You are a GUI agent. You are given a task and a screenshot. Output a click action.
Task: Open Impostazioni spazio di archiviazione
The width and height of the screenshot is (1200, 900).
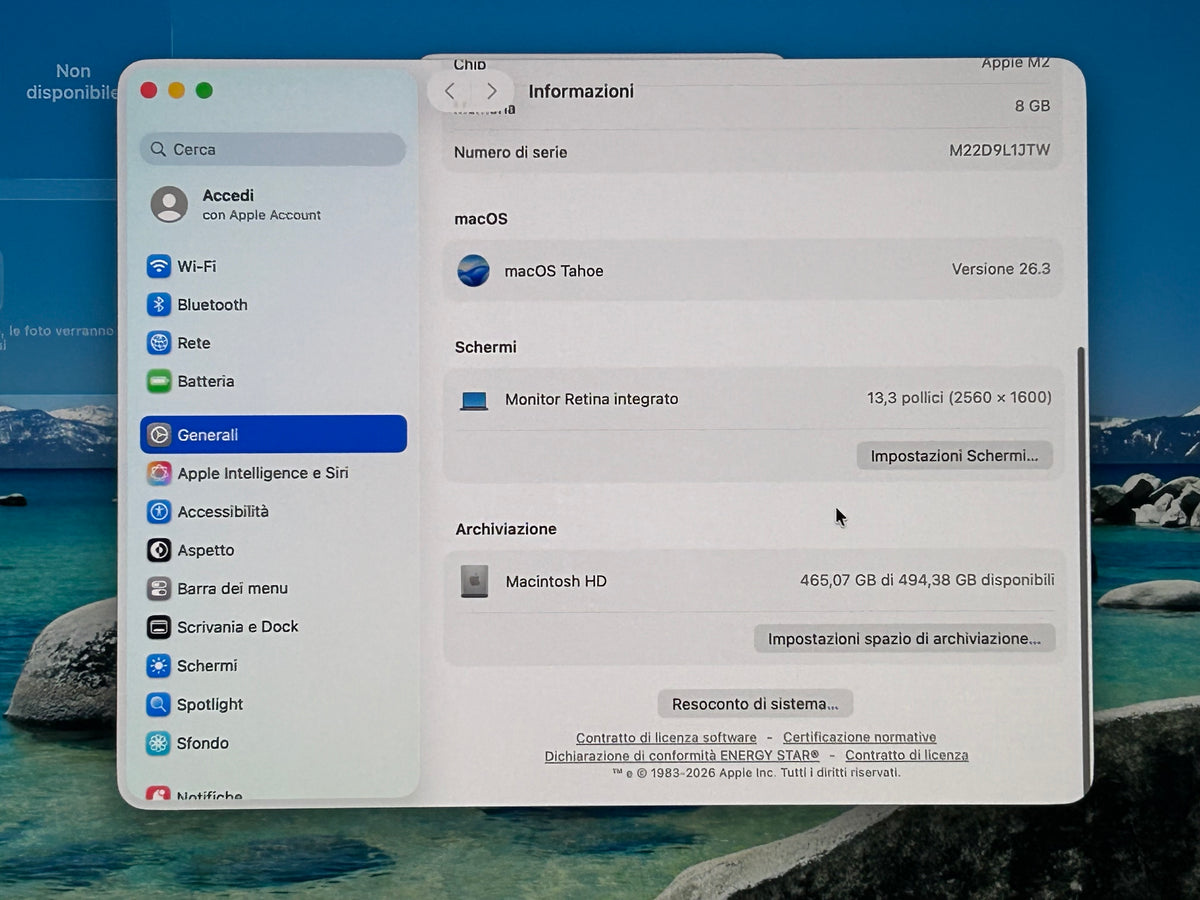904,638
